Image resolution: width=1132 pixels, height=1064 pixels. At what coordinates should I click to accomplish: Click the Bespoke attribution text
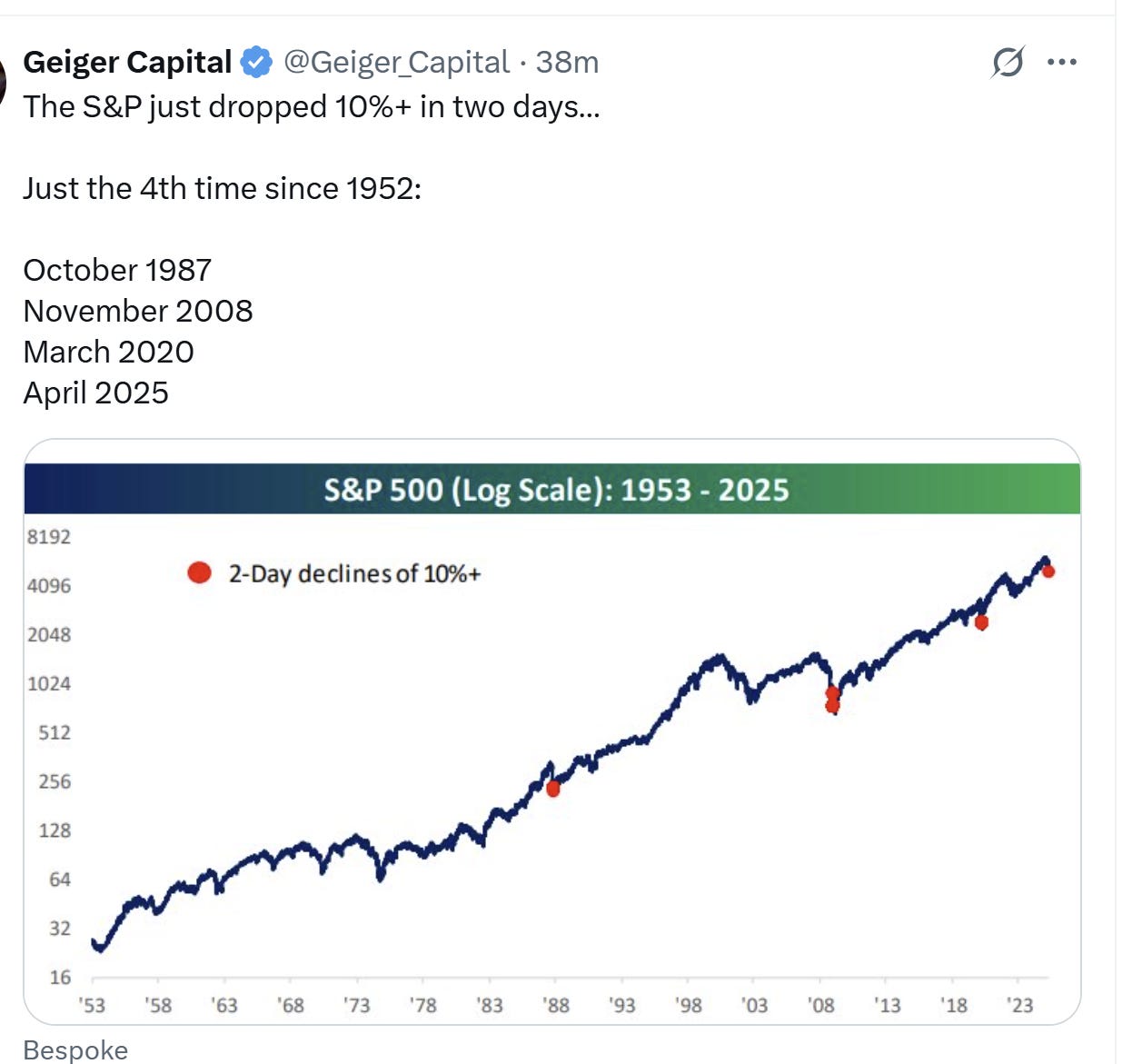click(x=76, y=1049)
